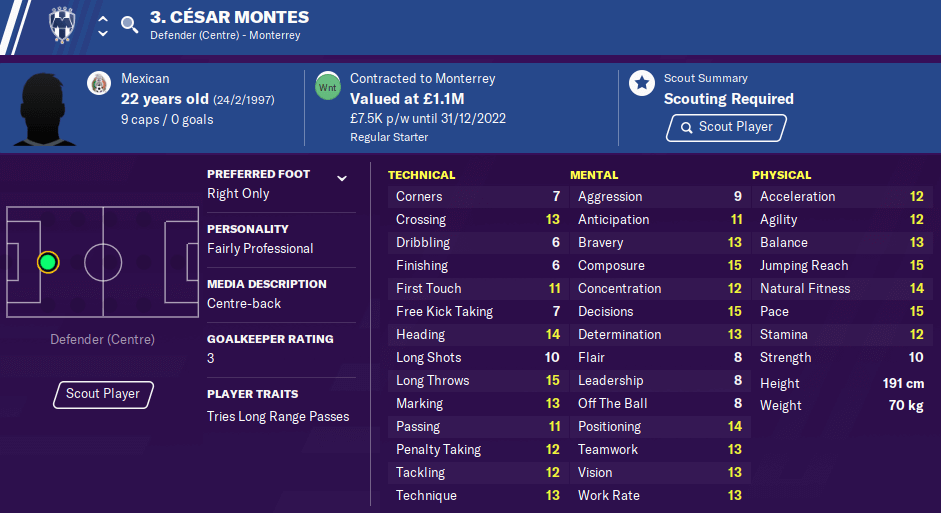941x513 pixels.
Task: Click the Composure attribute row
Action: (660, 265)
